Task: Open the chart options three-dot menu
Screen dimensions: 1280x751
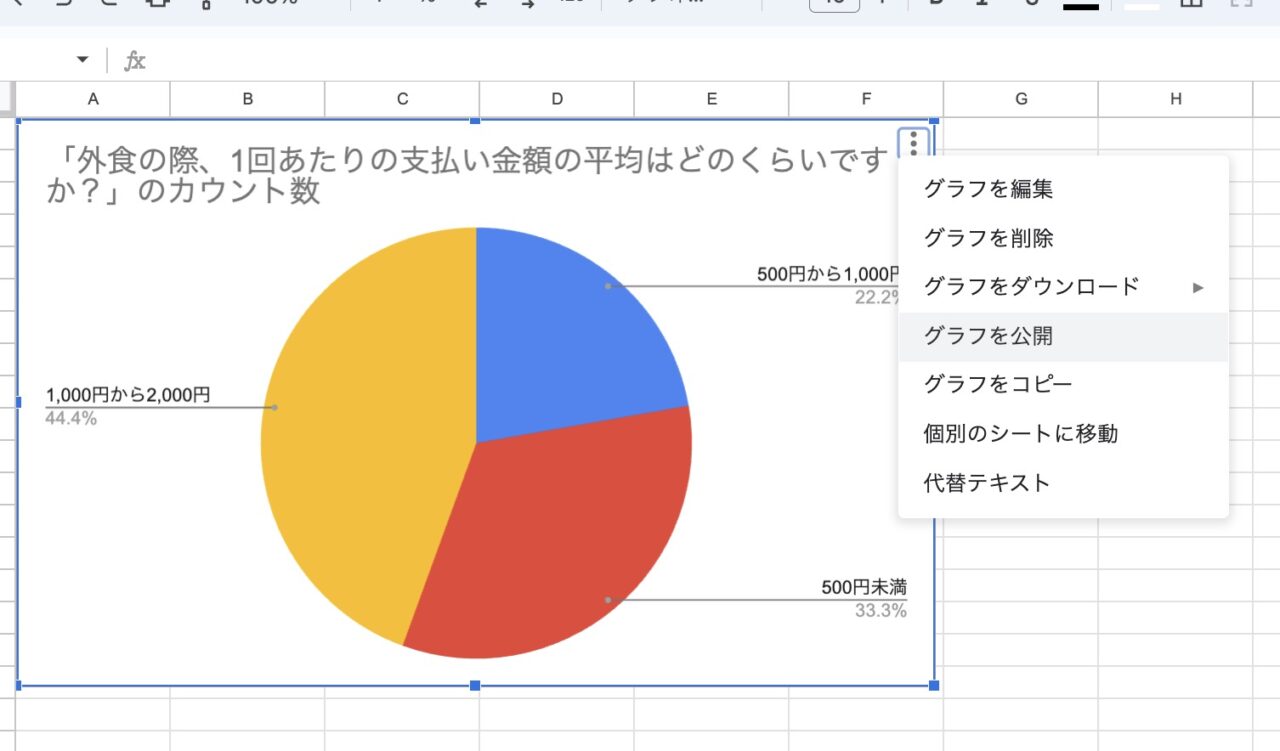Action: pyautogui.click(x=912, y=144)
